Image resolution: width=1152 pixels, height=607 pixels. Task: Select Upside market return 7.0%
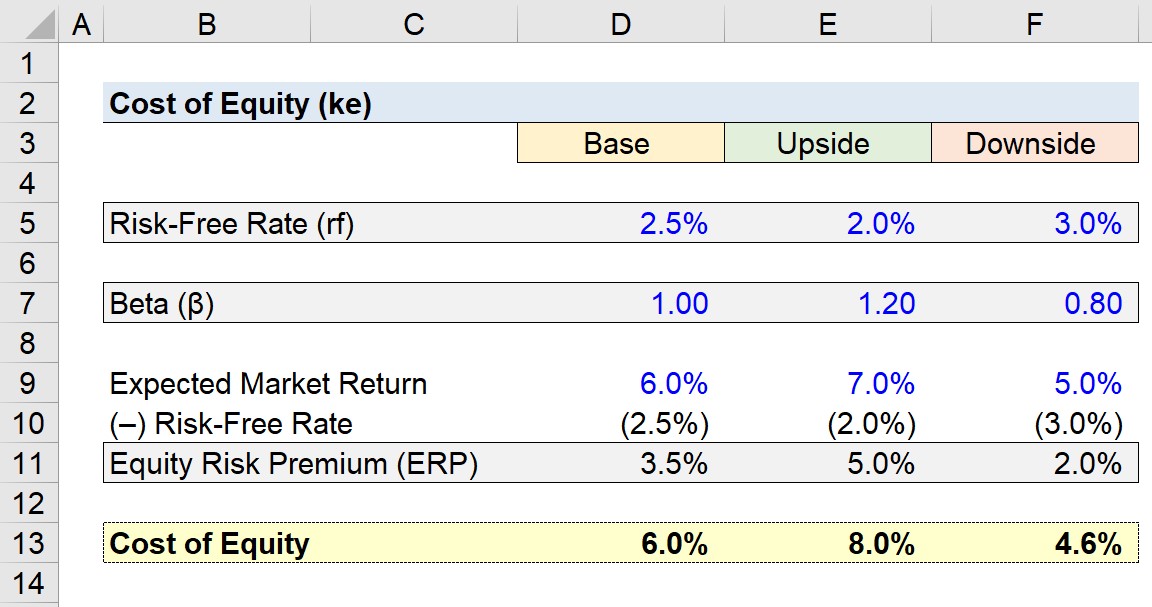[x=828, y=383]
